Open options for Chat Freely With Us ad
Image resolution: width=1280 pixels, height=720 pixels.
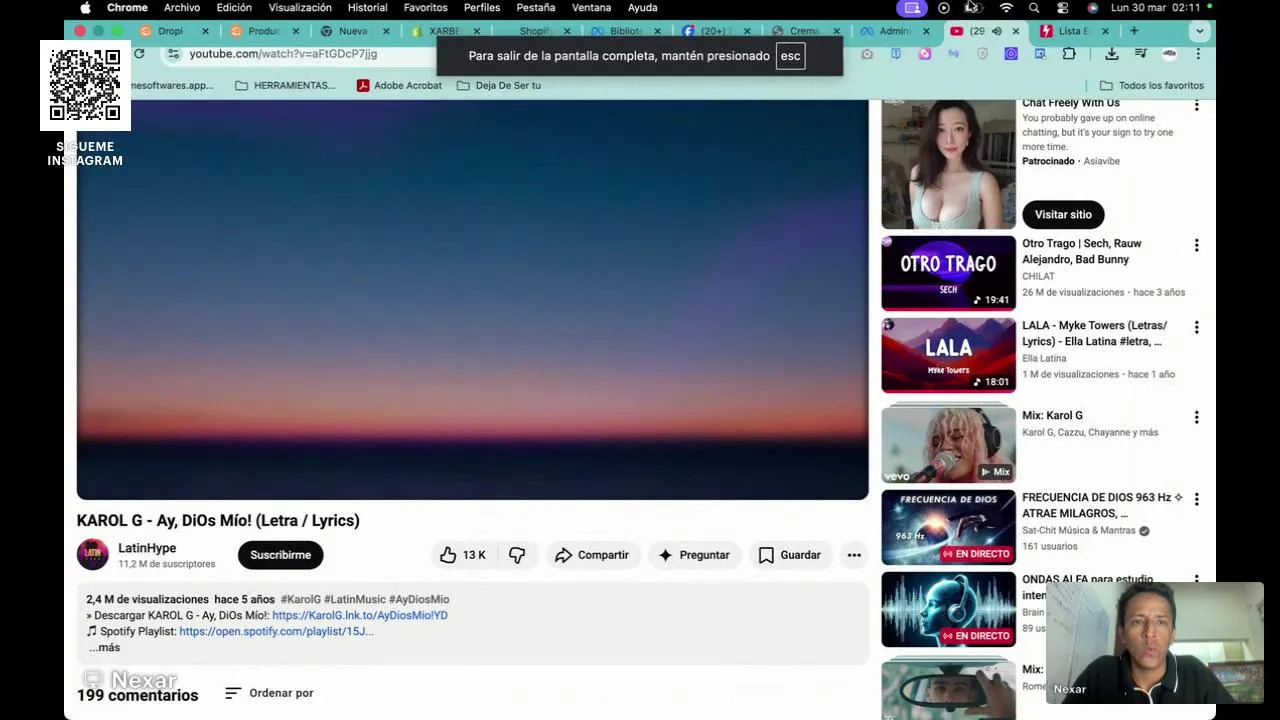pos(1196,104)
